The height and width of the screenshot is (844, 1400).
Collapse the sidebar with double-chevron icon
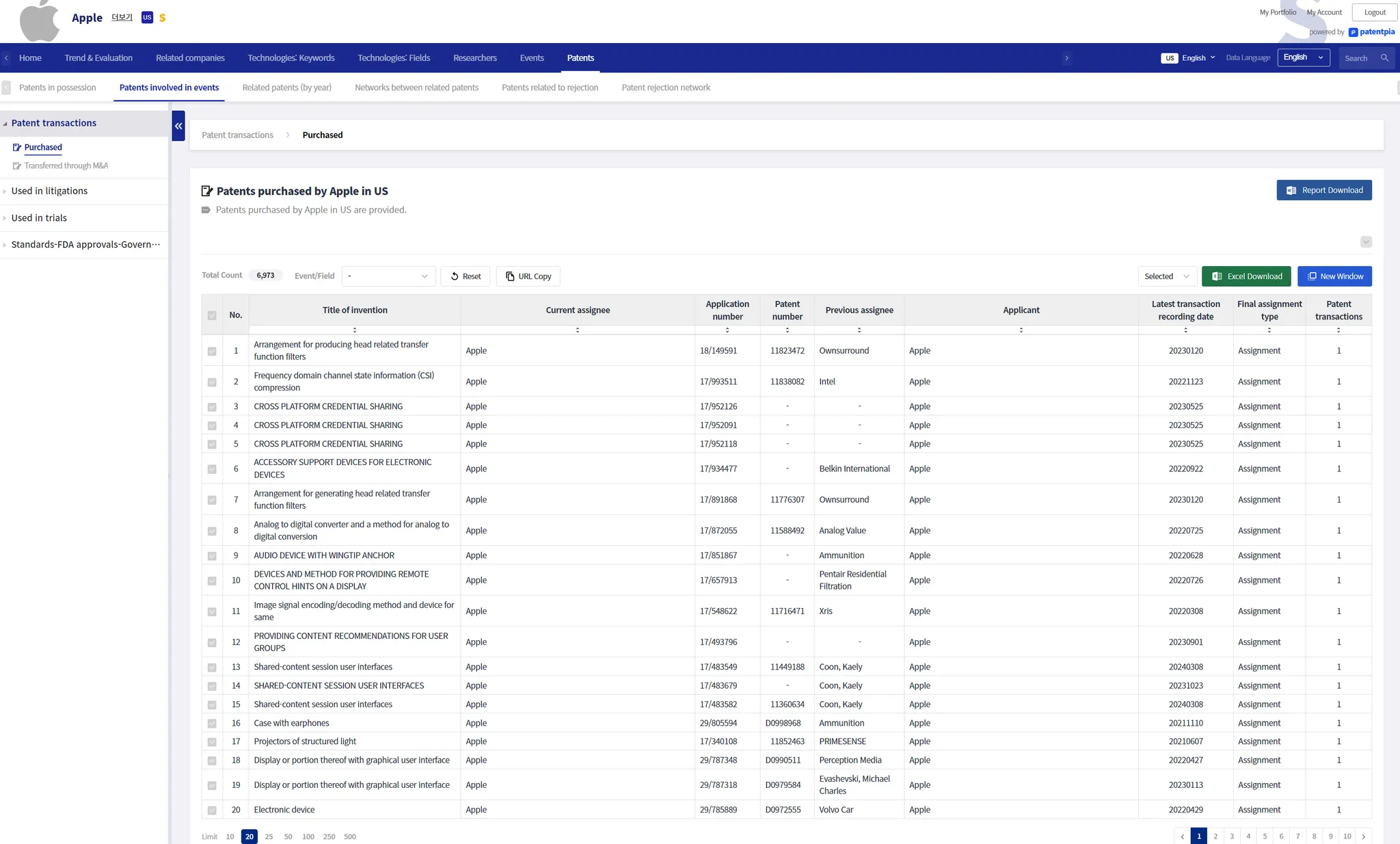point(178,126)
